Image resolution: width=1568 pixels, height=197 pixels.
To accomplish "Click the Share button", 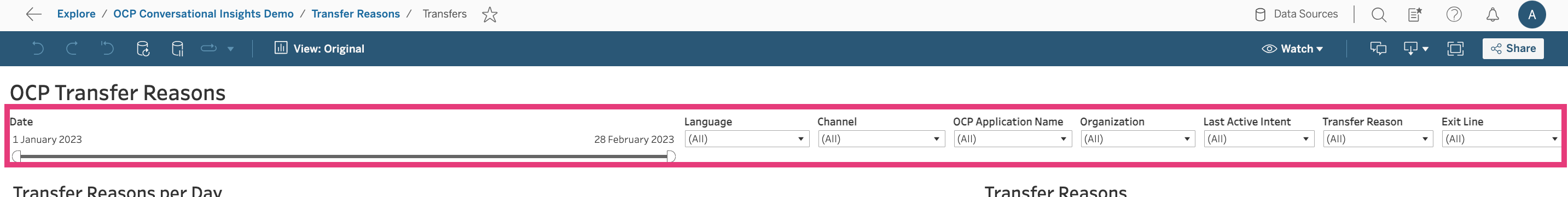I will [1512, 49].
